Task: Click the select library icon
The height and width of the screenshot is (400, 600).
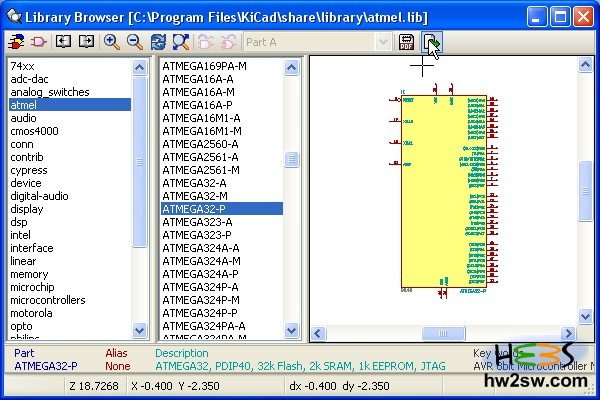Action: (16, 42)
